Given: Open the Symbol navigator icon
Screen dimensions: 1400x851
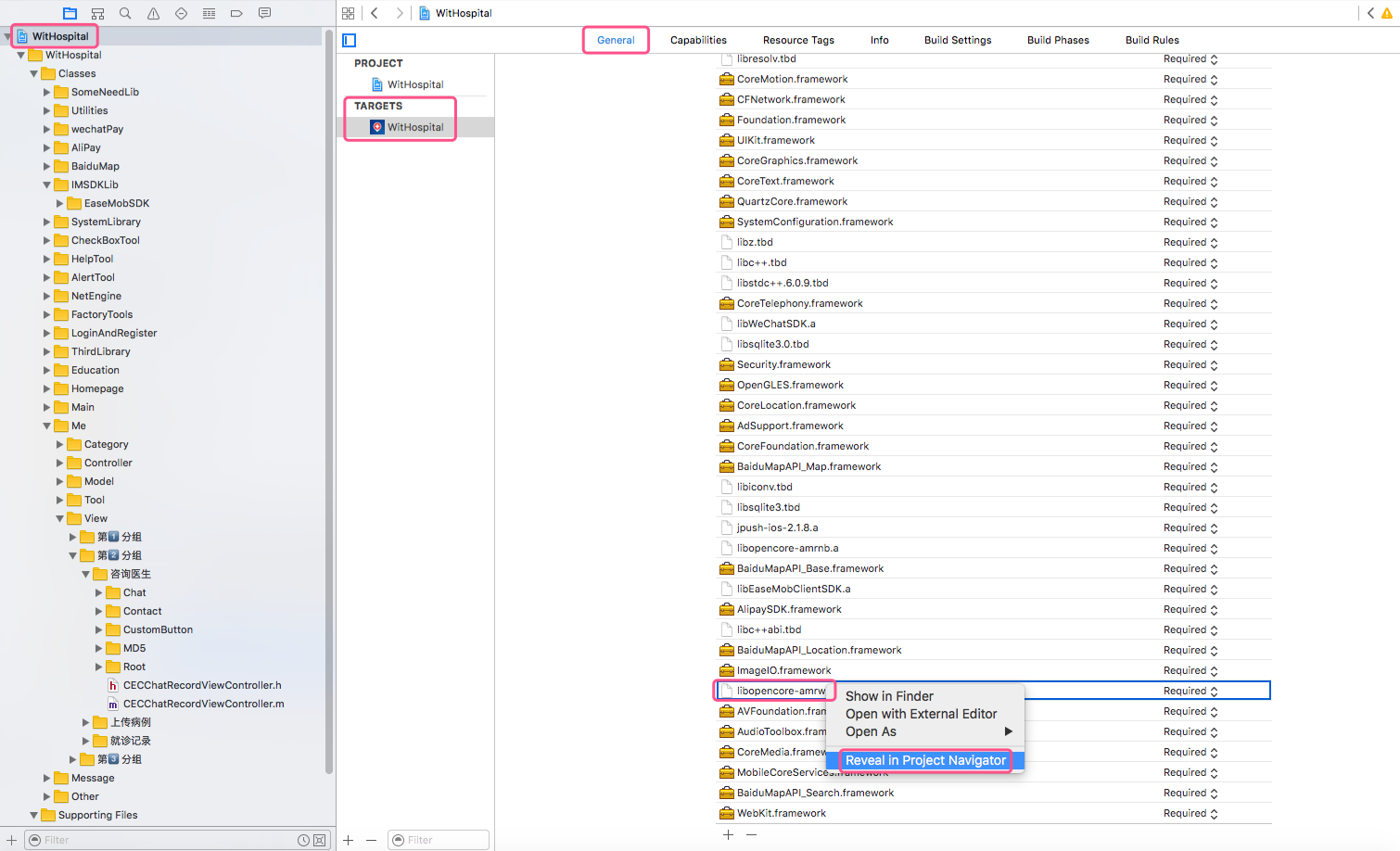Looking at the screenshot, I should pyautogui.click(x=97, y=13).
